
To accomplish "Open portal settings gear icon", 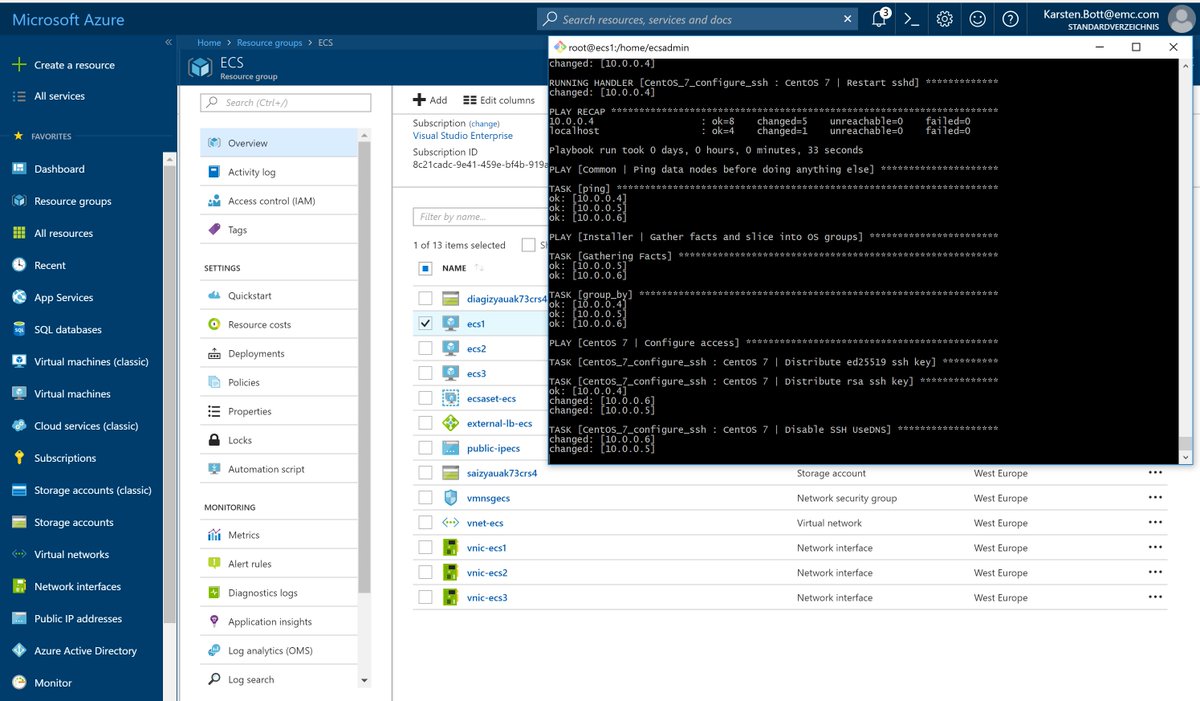I will 944,18.
